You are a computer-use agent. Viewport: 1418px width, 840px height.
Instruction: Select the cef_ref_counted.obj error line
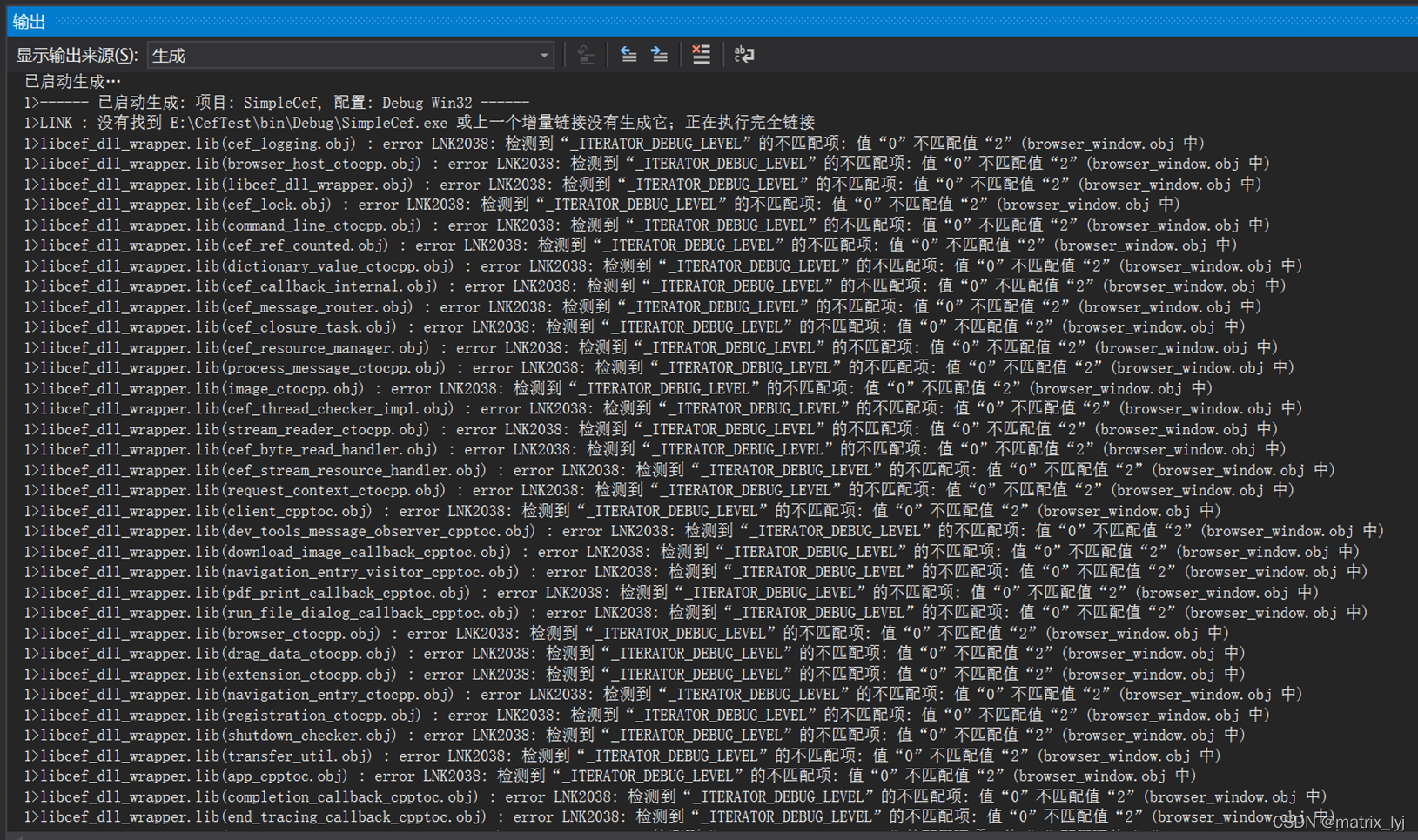click(x=631, y=245)
